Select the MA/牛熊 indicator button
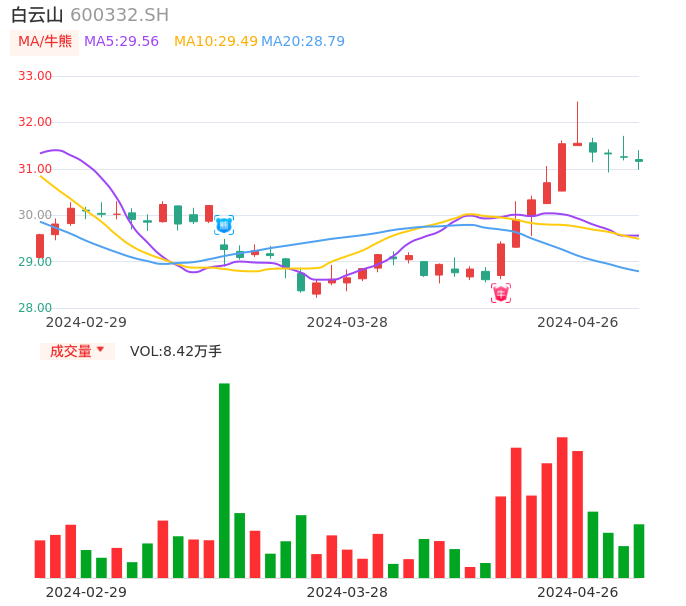This screenshot has width=686, height=606. [45, 42]
